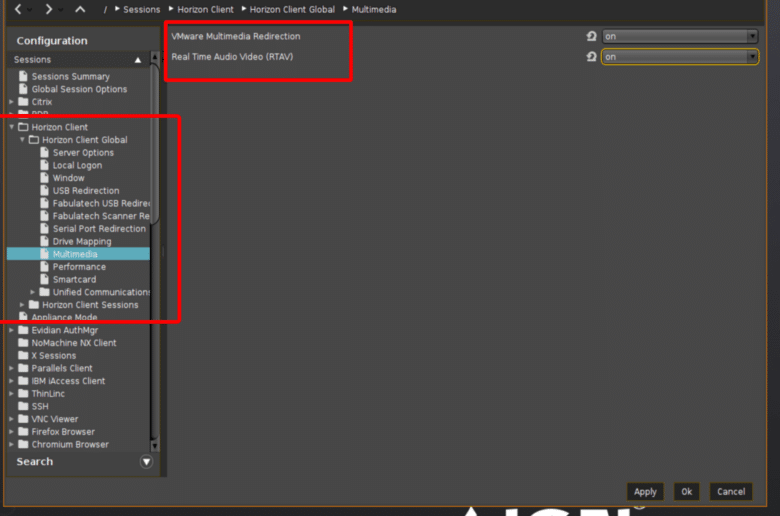
Task: Select Appliance Mode tree item
Action: 64,317
